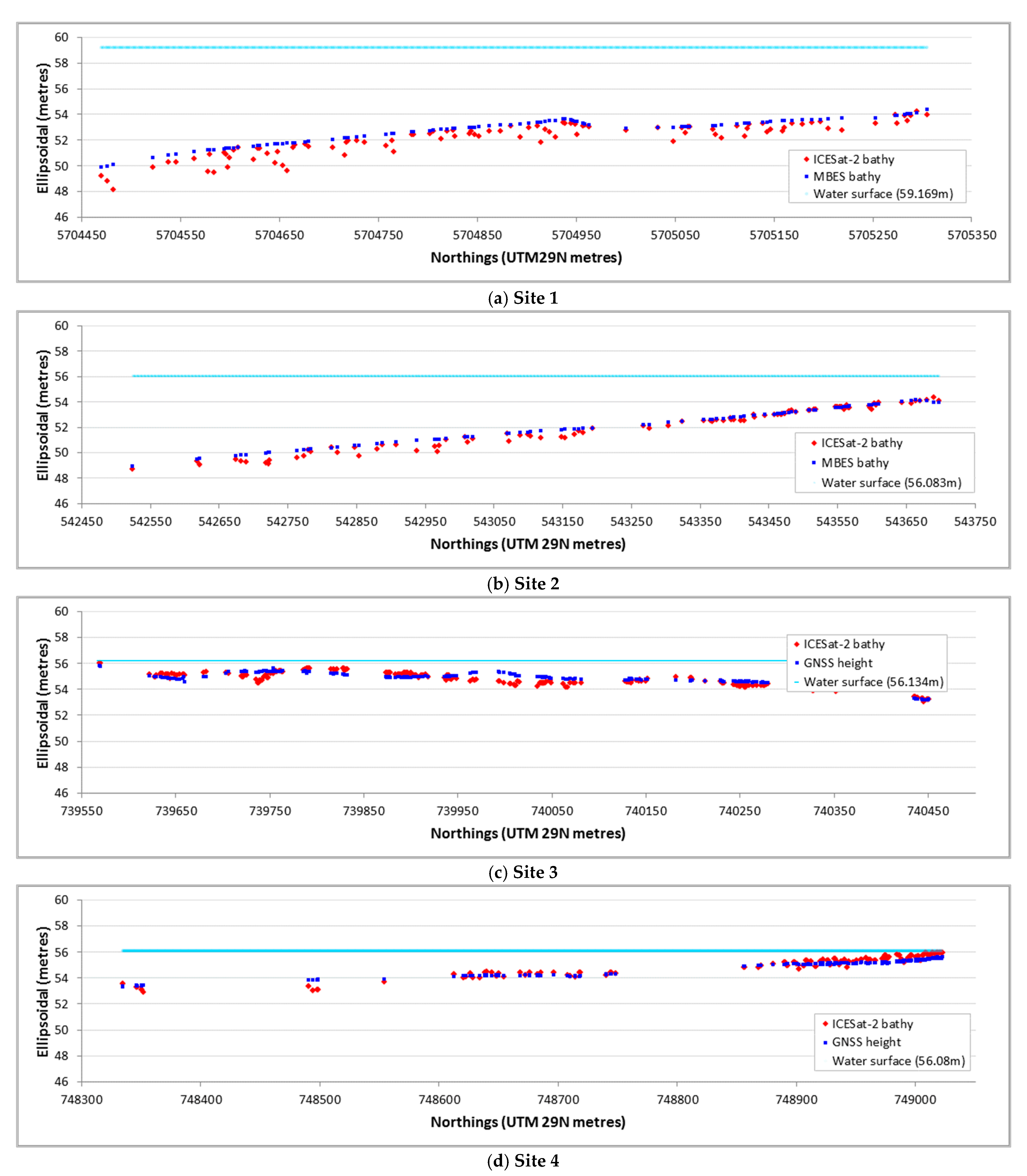Click the ICESat-2 bathy legend marker in Site 2

tap(814, 443)
